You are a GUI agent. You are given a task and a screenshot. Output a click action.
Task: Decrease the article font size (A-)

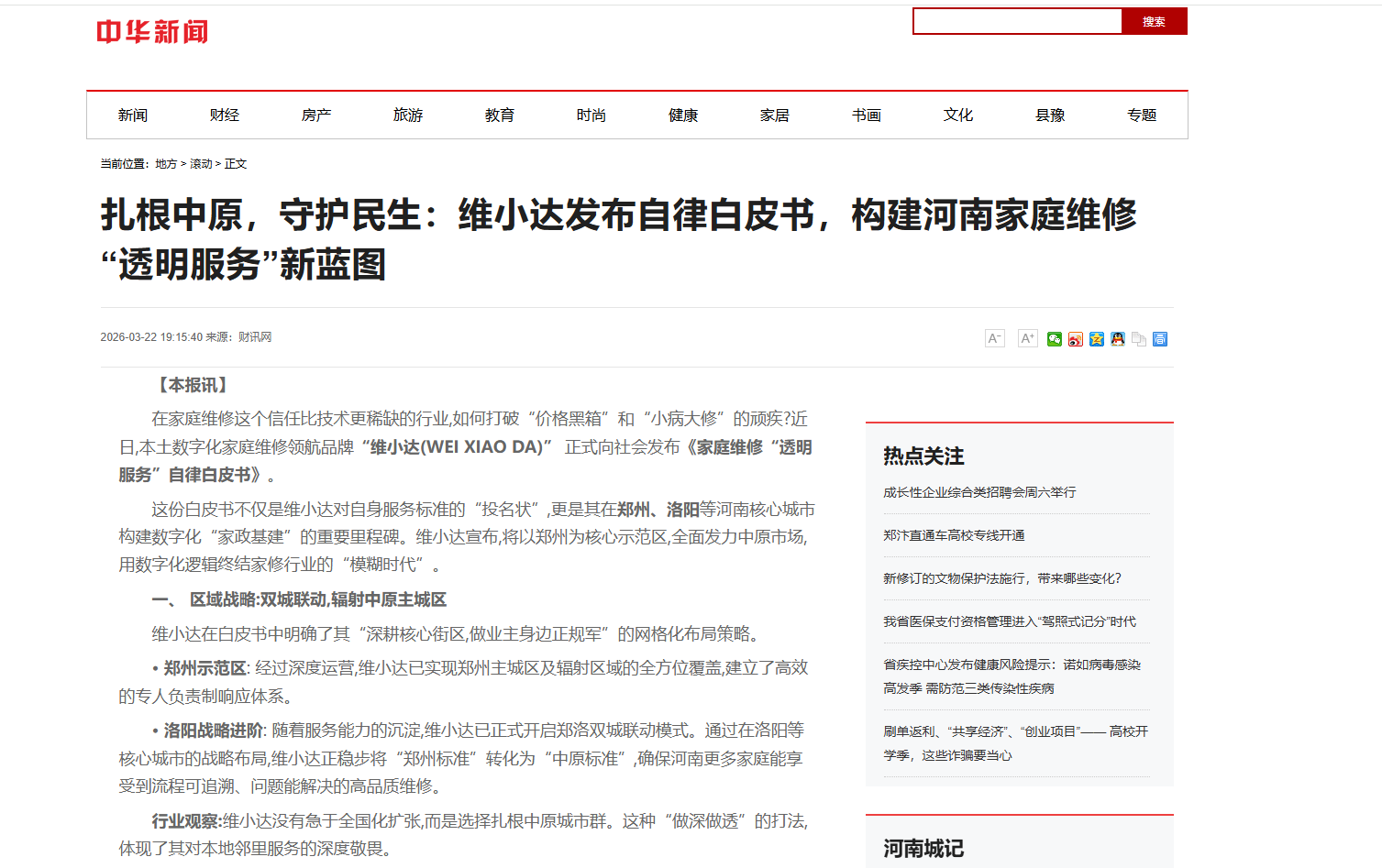(x=995, y=338)
